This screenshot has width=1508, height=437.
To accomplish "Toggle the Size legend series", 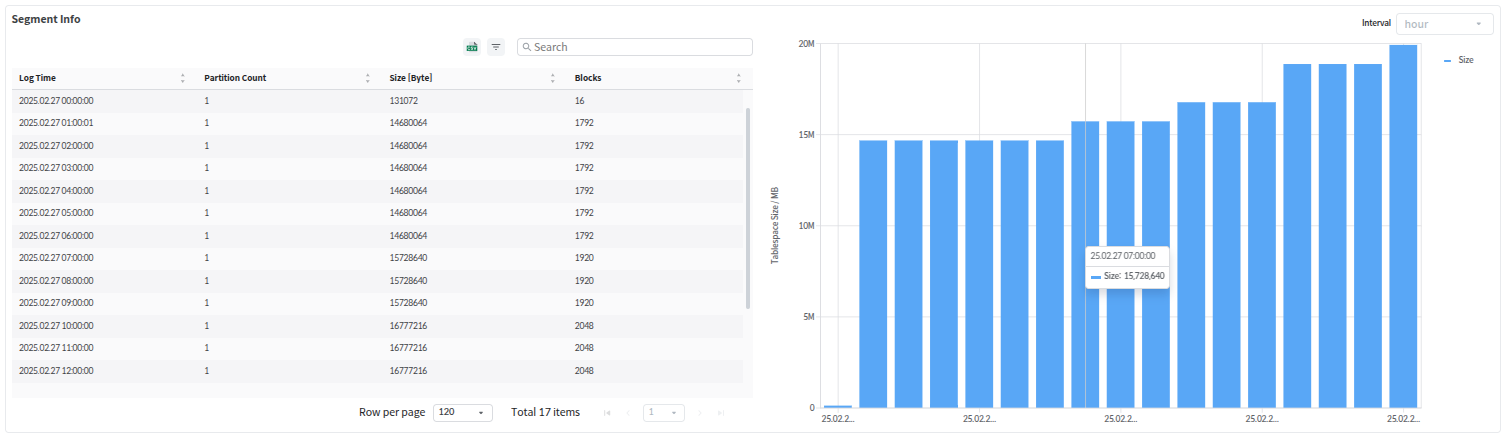I will pyautogui.click(x=1459, y=60).
